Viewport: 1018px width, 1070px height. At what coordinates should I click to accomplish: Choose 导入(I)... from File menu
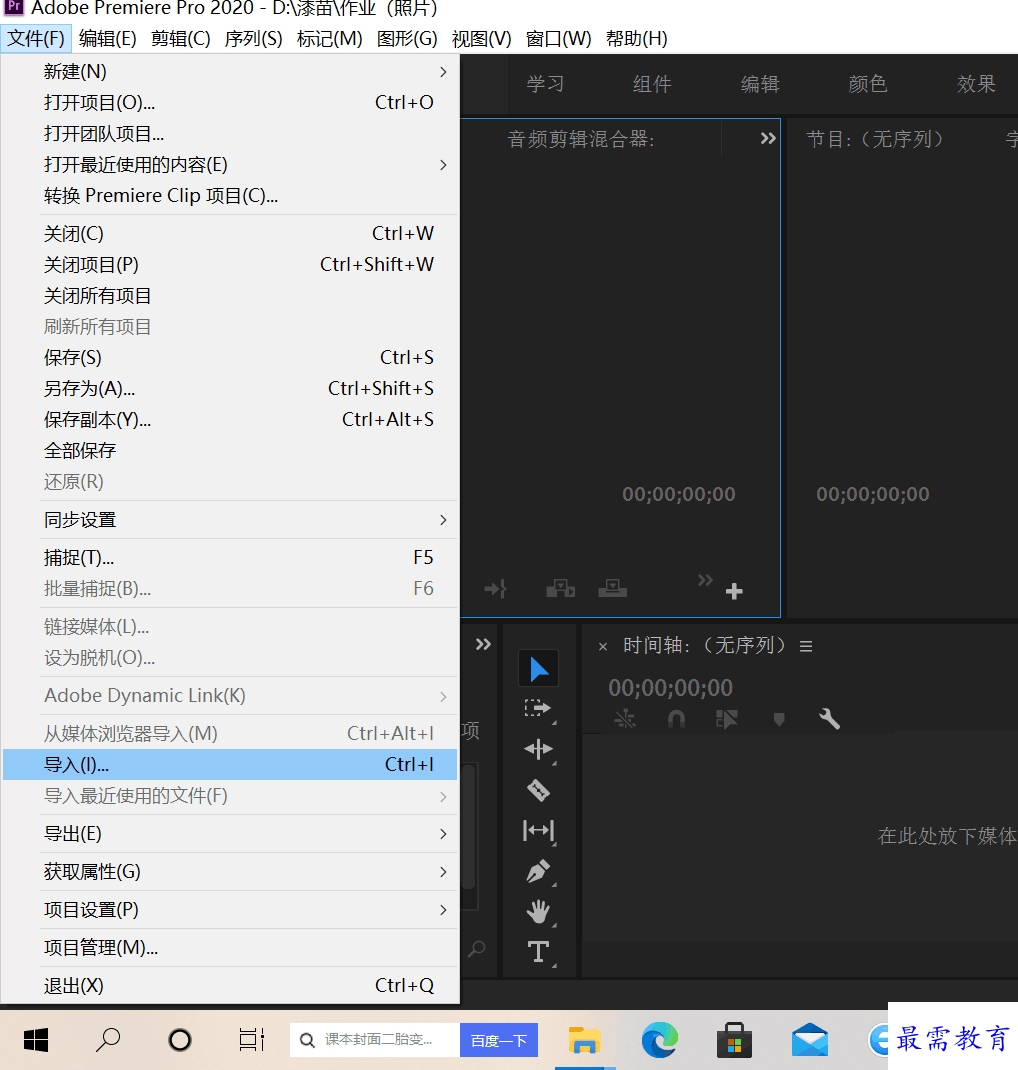(230, 764)
